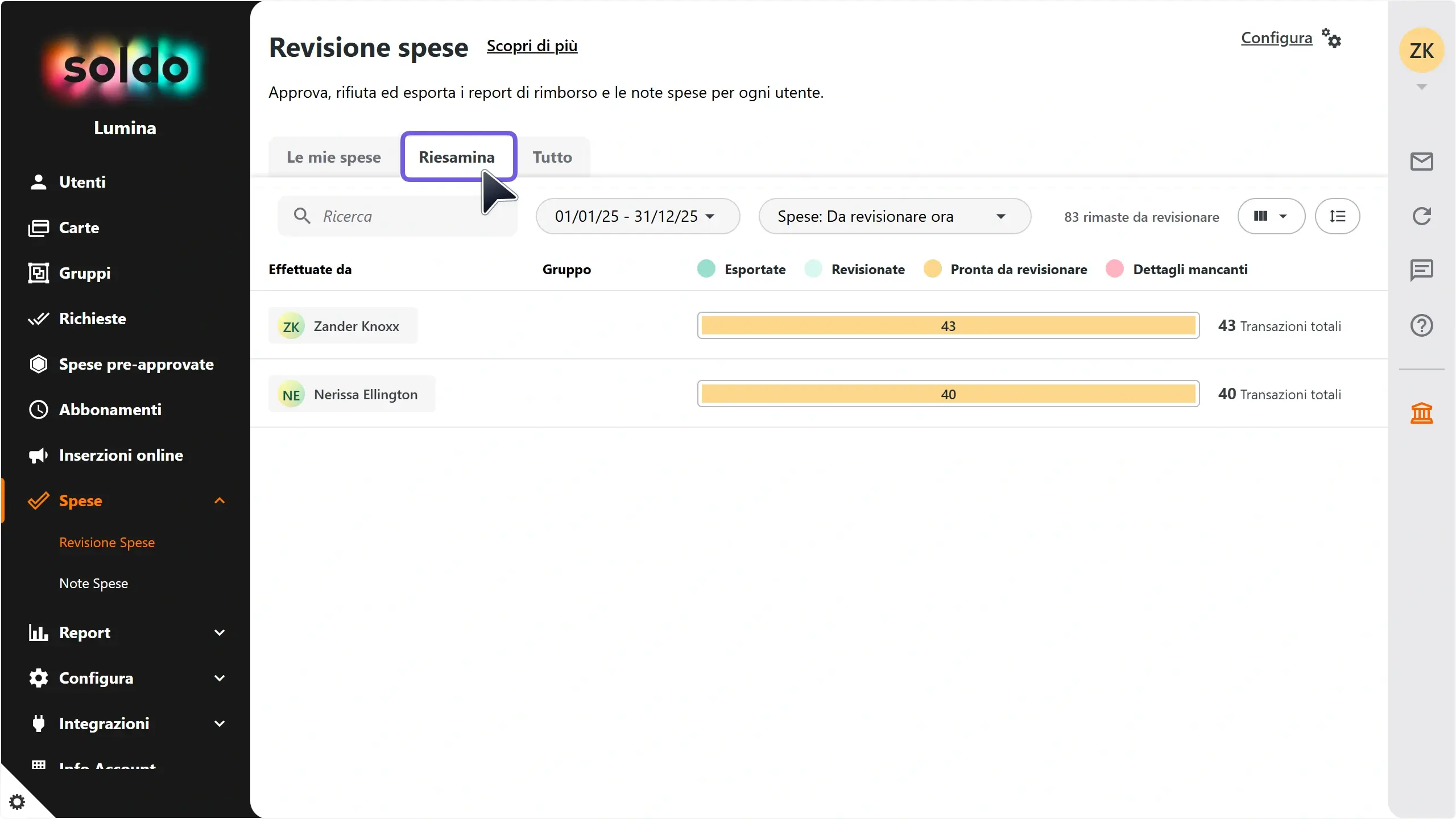The height and width of the screenshot is (819, 1456).
Task: Click the row density list icon button
Action: pos(1337,216)
